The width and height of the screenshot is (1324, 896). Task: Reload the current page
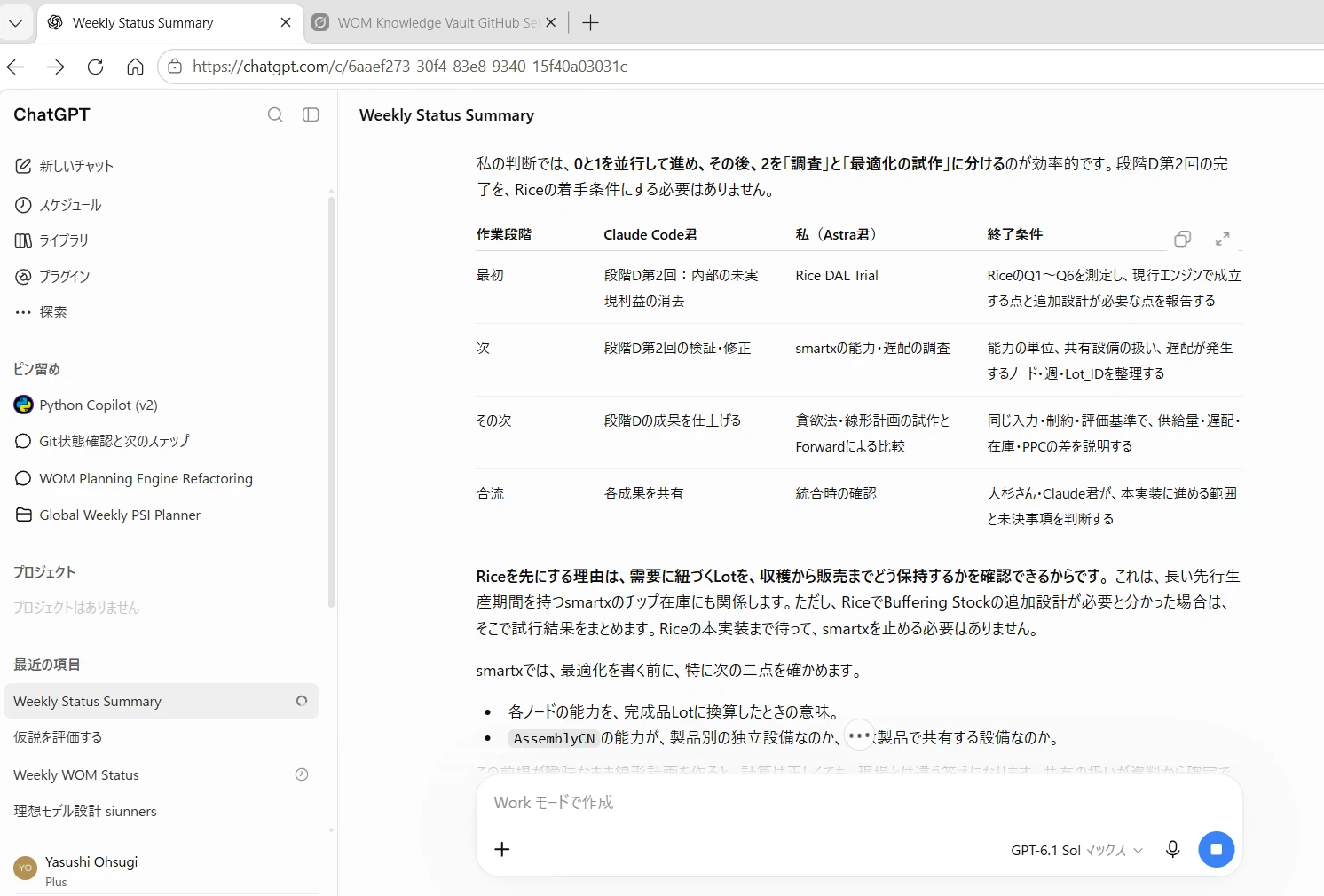pos(95,67)
